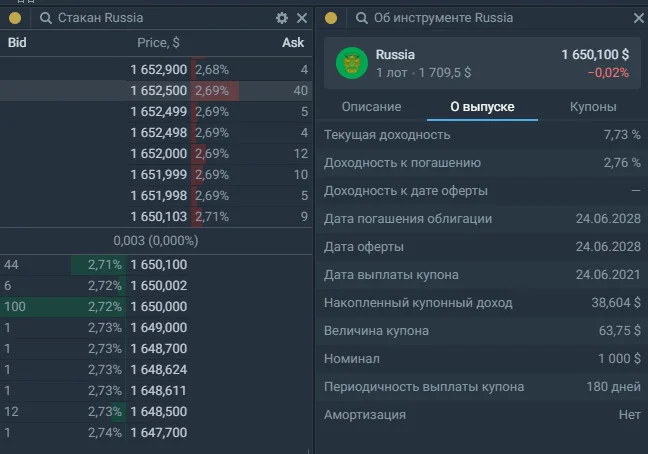Open order book settings gear icon

click(281, 18)
